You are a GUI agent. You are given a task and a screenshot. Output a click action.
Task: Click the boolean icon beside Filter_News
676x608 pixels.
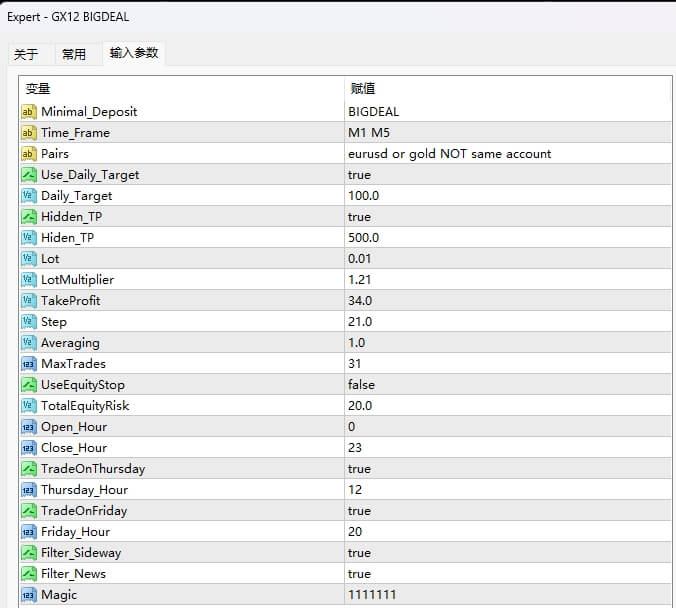[x=28, y=574]
